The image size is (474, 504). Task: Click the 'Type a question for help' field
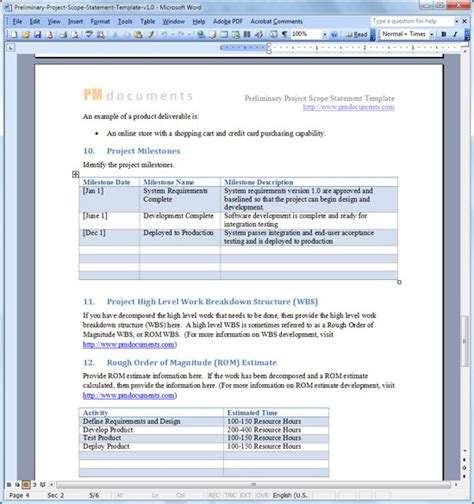point(412,21)
